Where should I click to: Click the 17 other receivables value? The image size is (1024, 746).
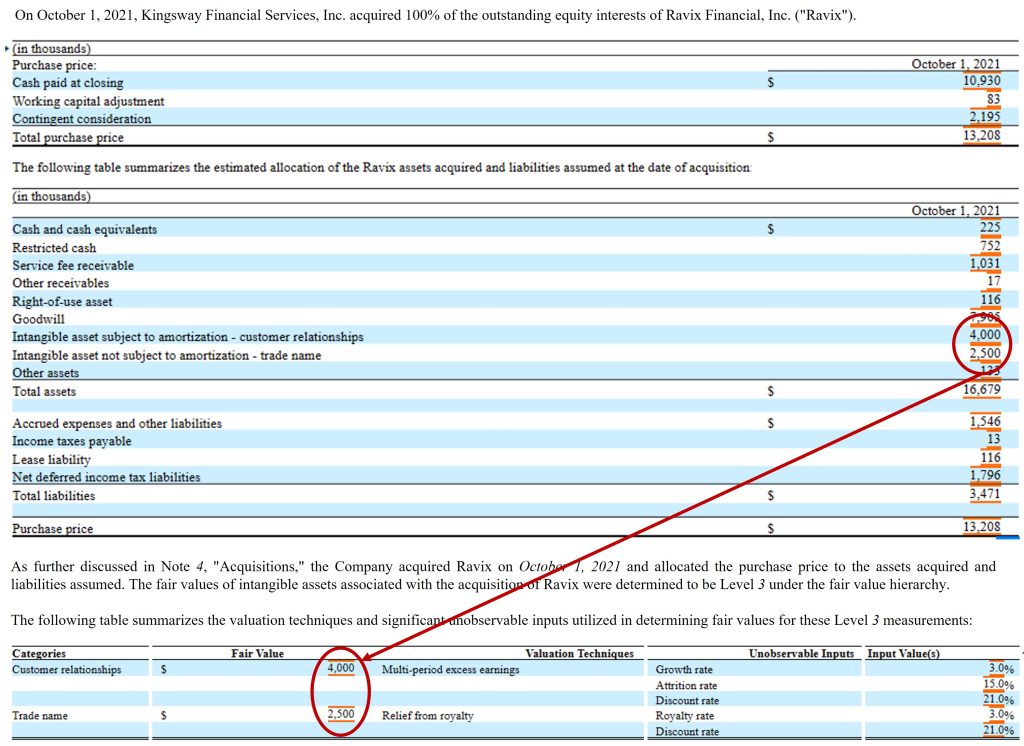993,281
